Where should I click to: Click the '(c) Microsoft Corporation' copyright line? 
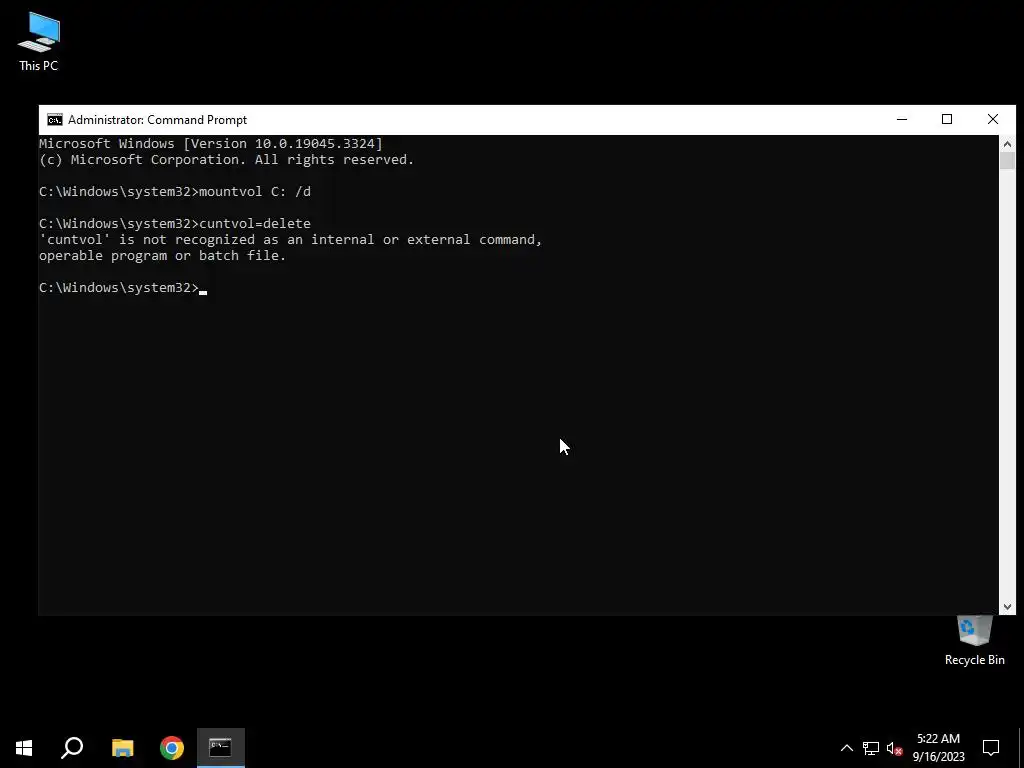coord(227,159)
